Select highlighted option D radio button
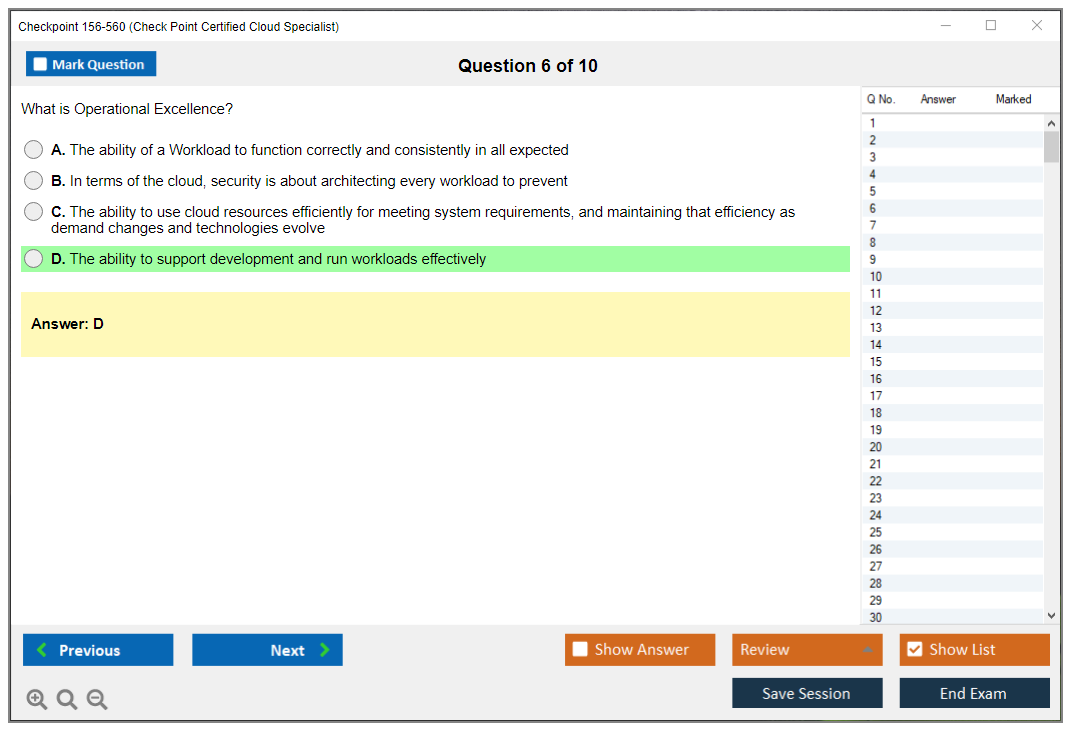 tap(34, 259)
